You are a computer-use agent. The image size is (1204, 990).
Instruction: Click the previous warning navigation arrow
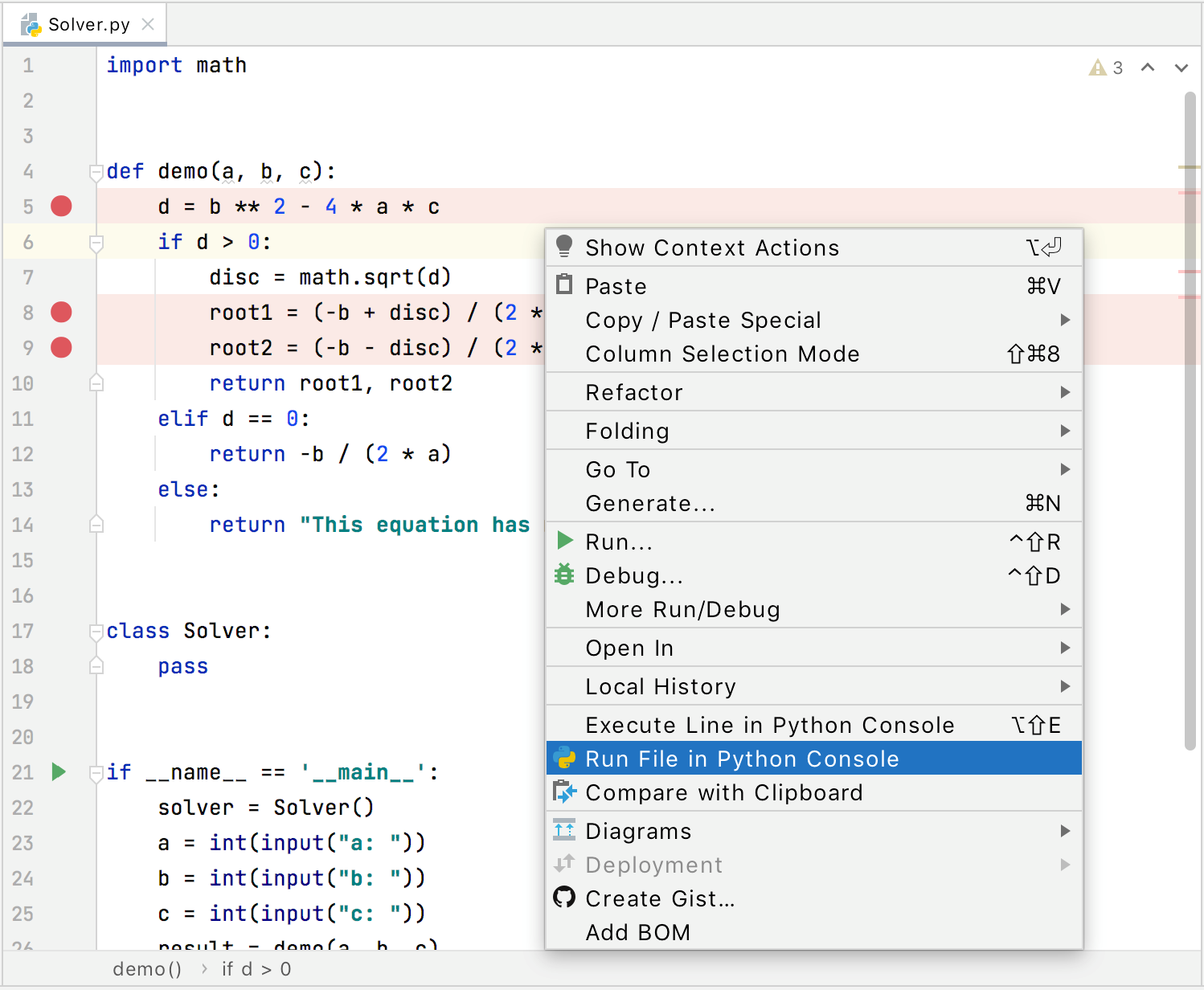(x=1148, y=67)
